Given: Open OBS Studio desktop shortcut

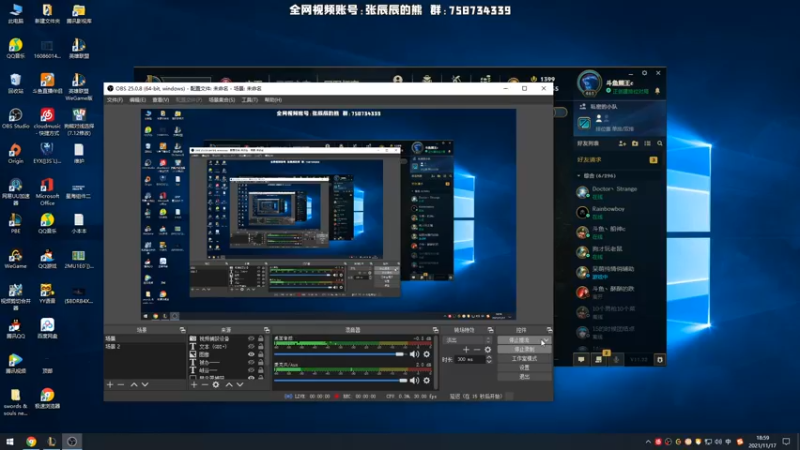Looking at the screenshot, I should [x=15, y=119].
